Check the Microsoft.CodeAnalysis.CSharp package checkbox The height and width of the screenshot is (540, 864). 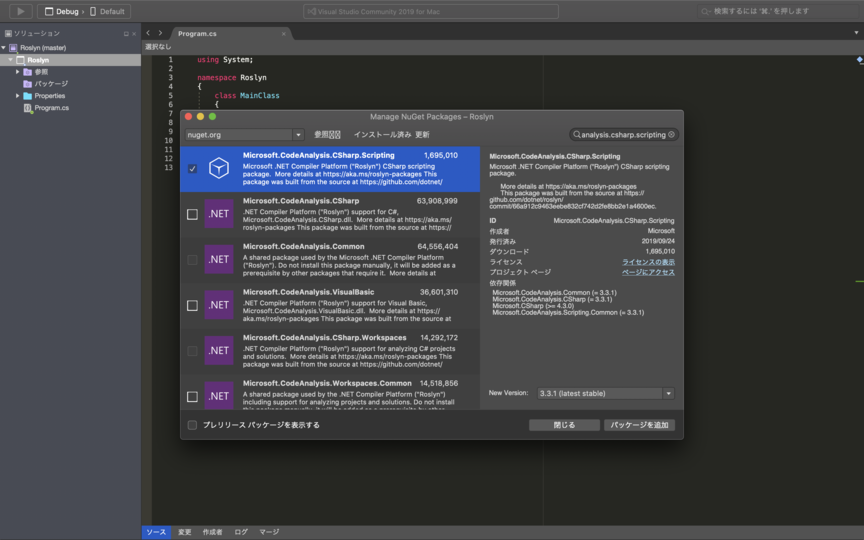pyautogui.click(x=192, y=214)
